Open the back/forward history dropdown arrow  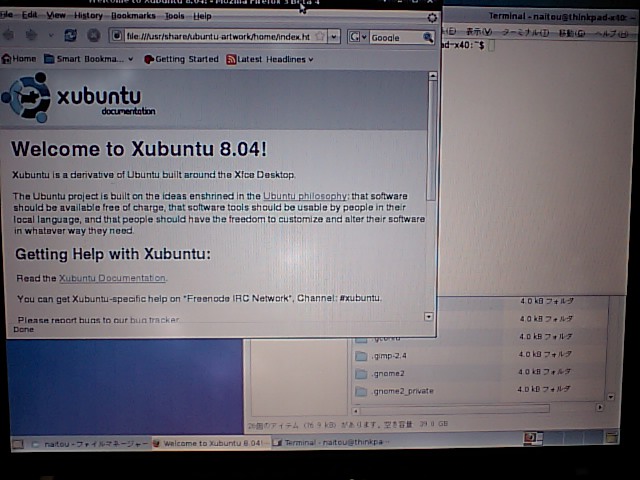[51, 36]
